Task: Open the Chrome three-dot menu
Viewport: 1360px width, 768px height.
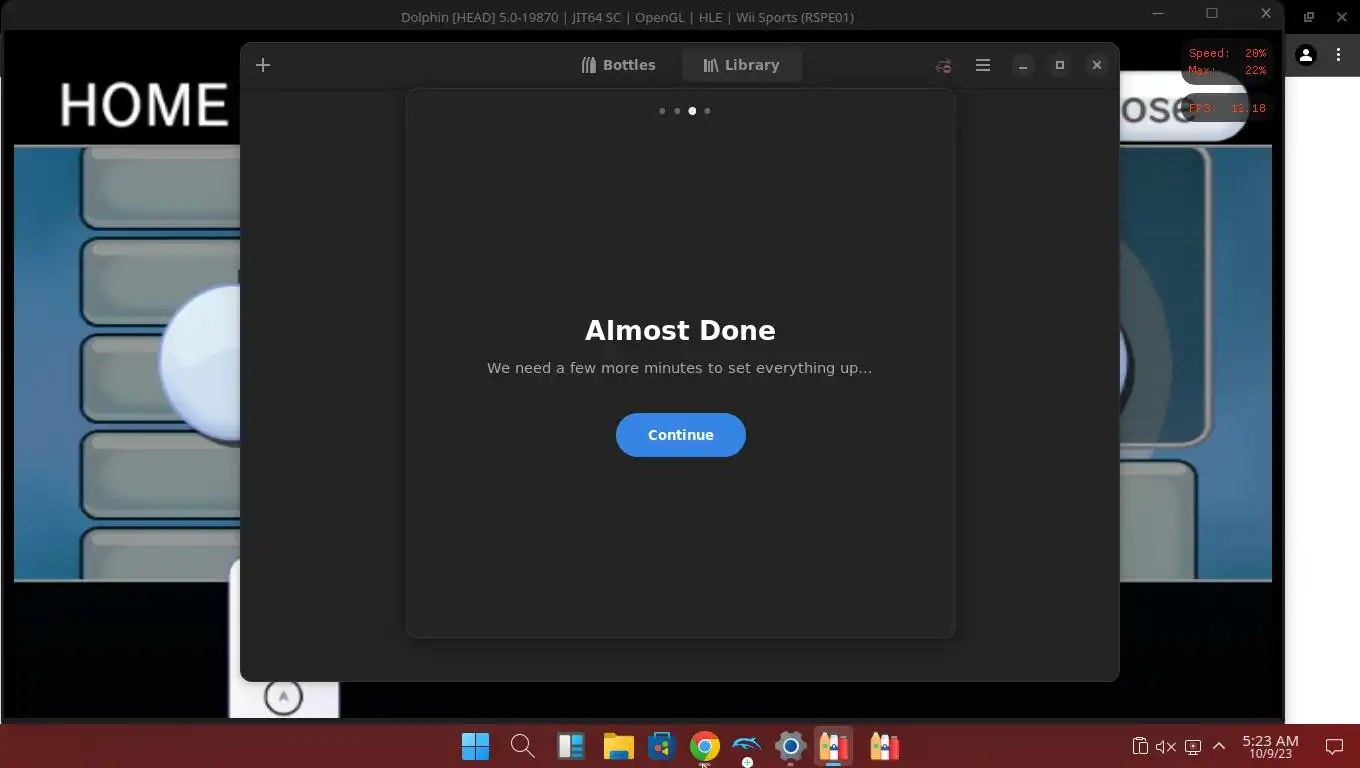Action: tap(1338, 56)
